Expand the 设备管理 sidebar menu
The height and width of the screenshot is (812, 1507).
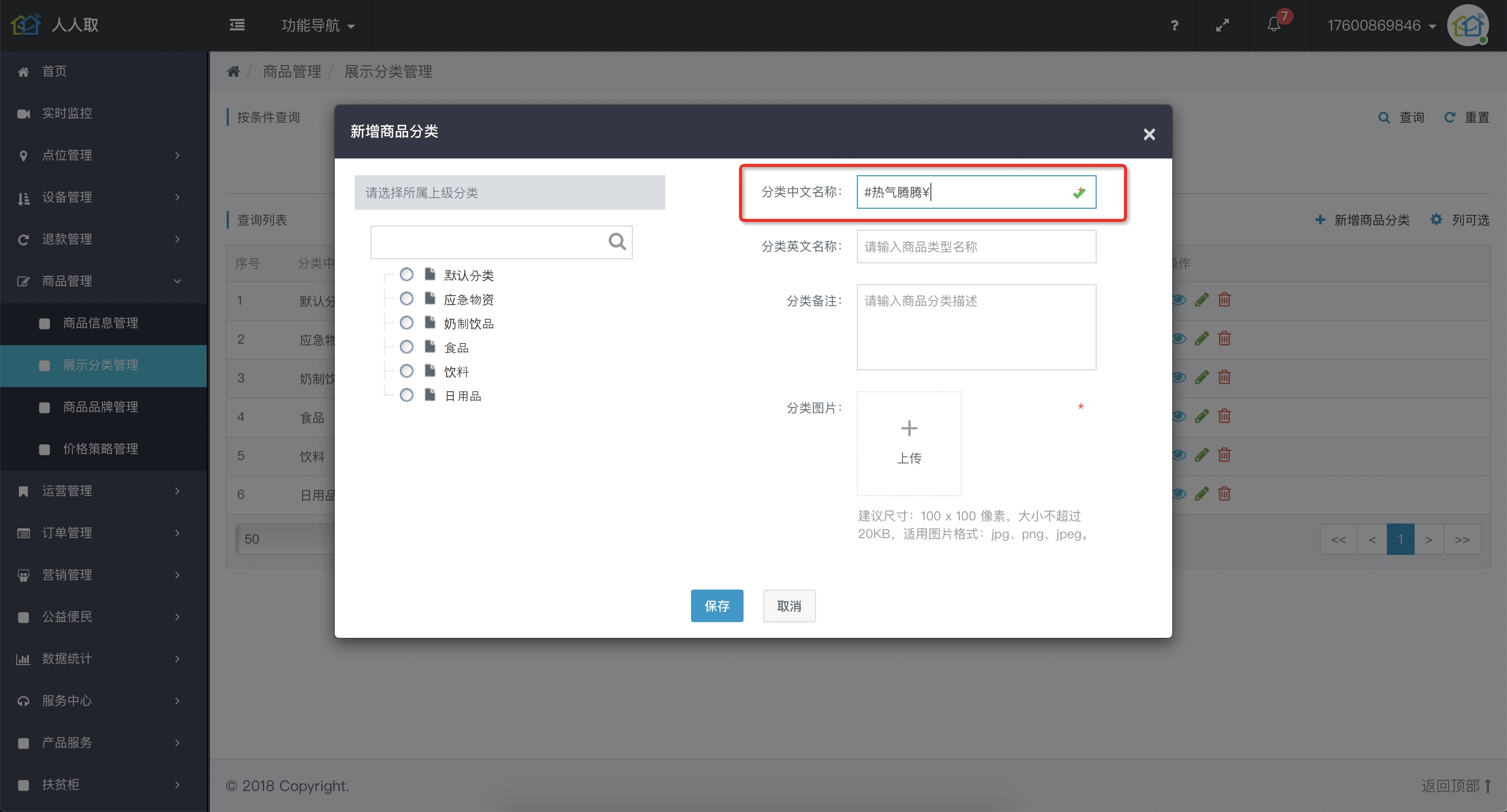point(103,198)
